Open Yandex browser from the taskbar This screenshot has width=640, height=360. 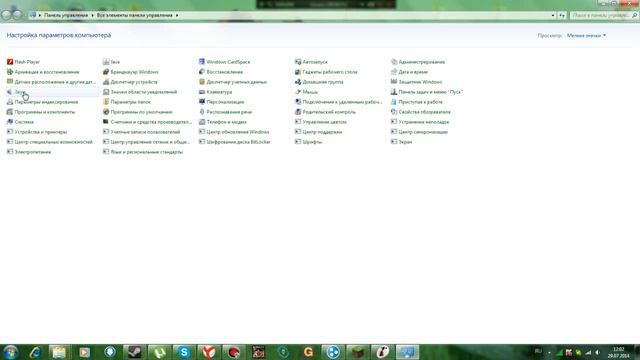point(209,352)
